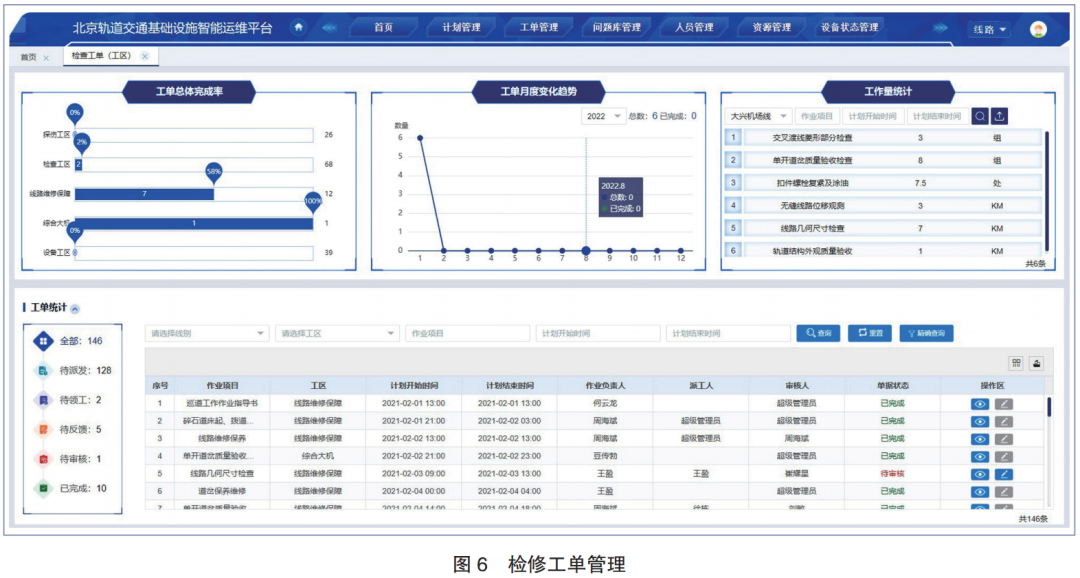Click the edit icon for 轨道几何尺寸检查 row
The width and height of the screenshot is (1080, 578).
pos(1005,473)
